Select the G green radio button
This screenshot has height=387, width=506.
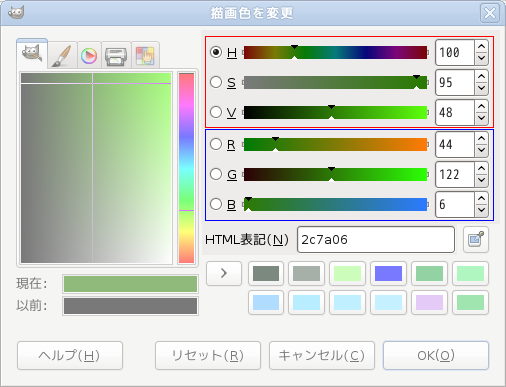[216, 174]
